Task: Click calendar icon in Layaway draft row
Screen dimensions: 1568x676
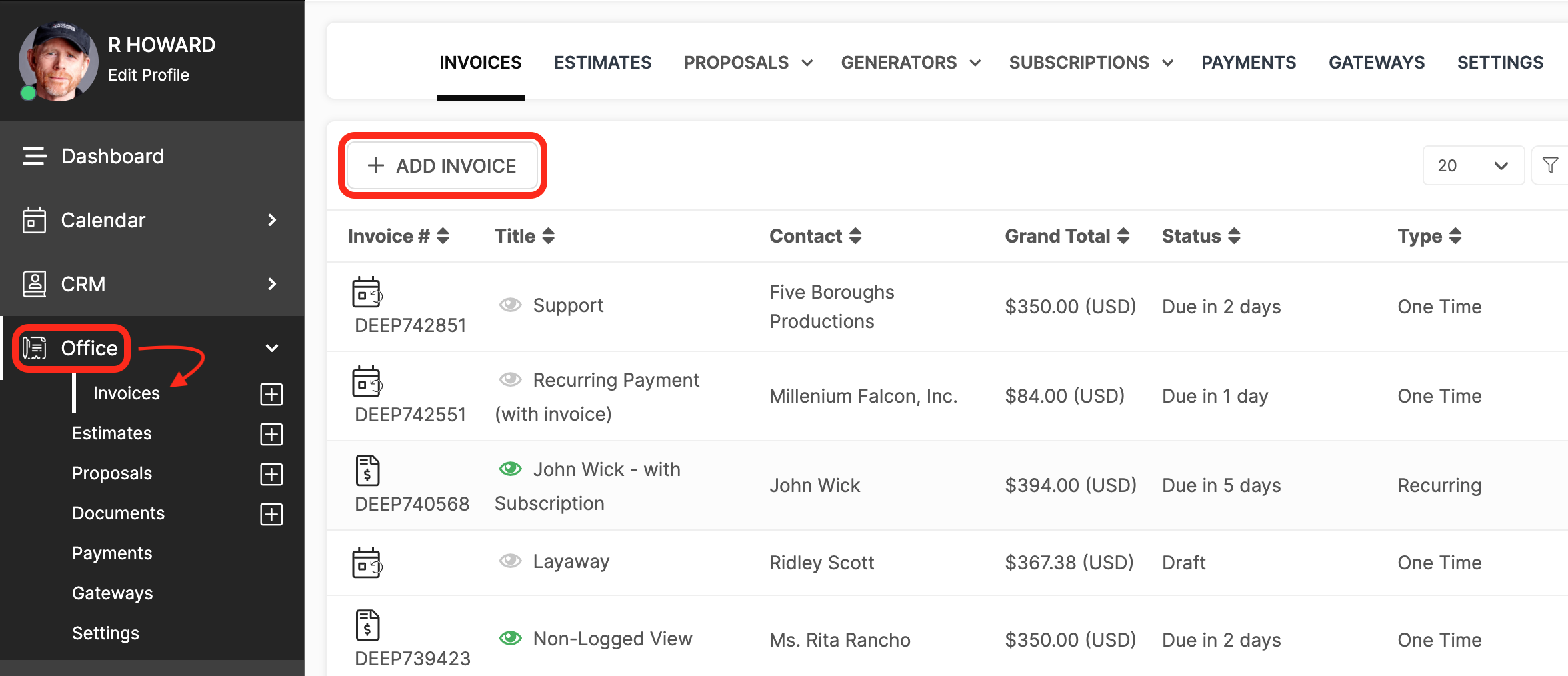Action: [x=367, y=563]
